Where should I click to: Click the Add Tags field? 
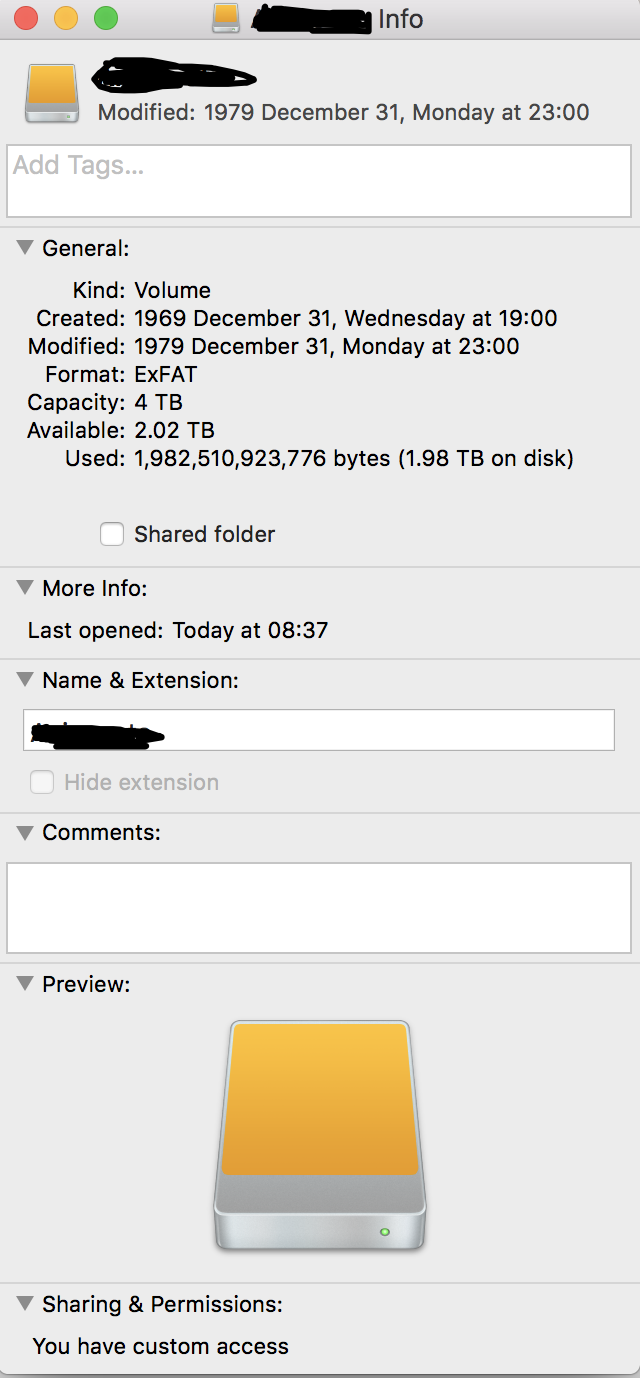coord(319,181)
